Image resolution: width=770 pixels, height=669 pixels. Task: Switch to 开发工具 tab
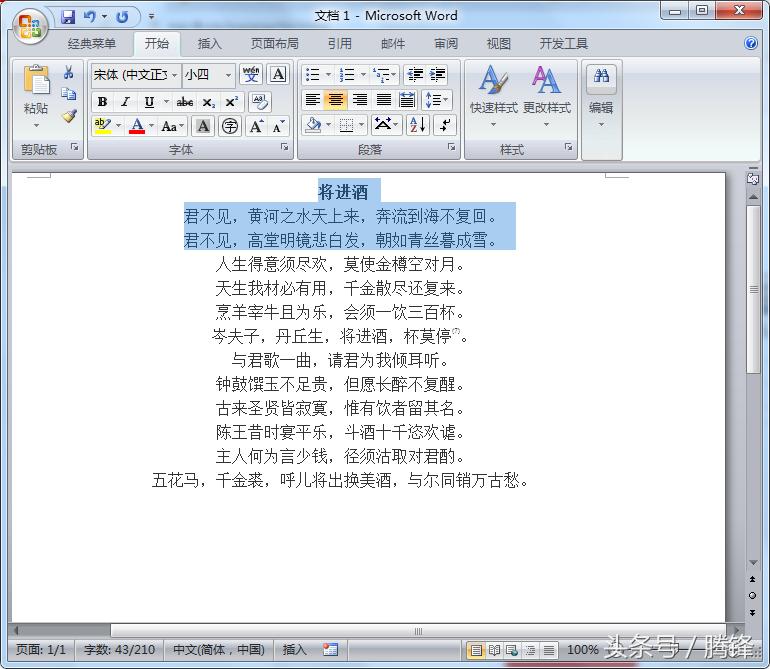(564, 44)
